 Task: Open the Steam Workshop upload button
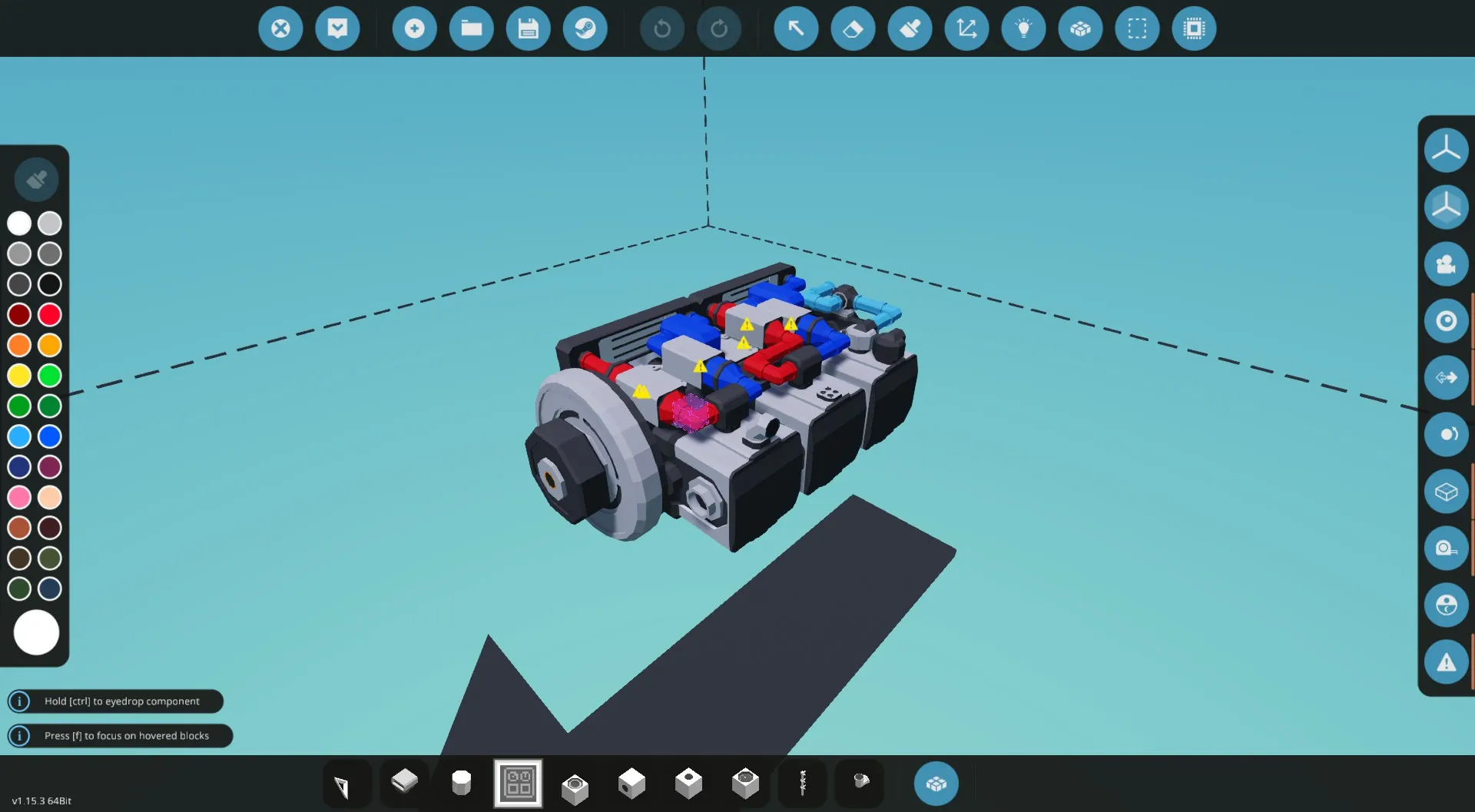coord(585,29)
